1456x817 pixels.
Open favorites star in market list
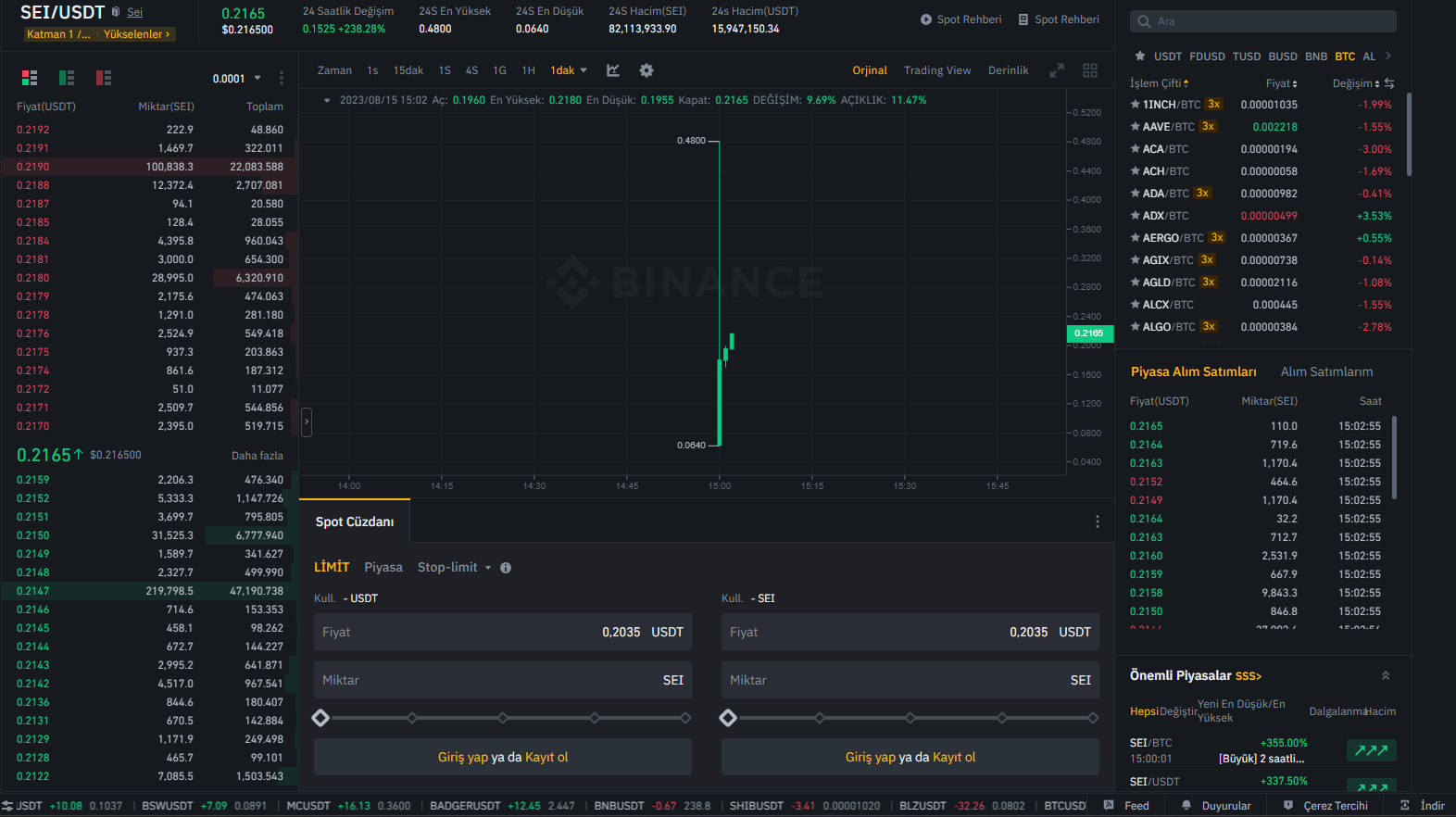click(1139, 57)
